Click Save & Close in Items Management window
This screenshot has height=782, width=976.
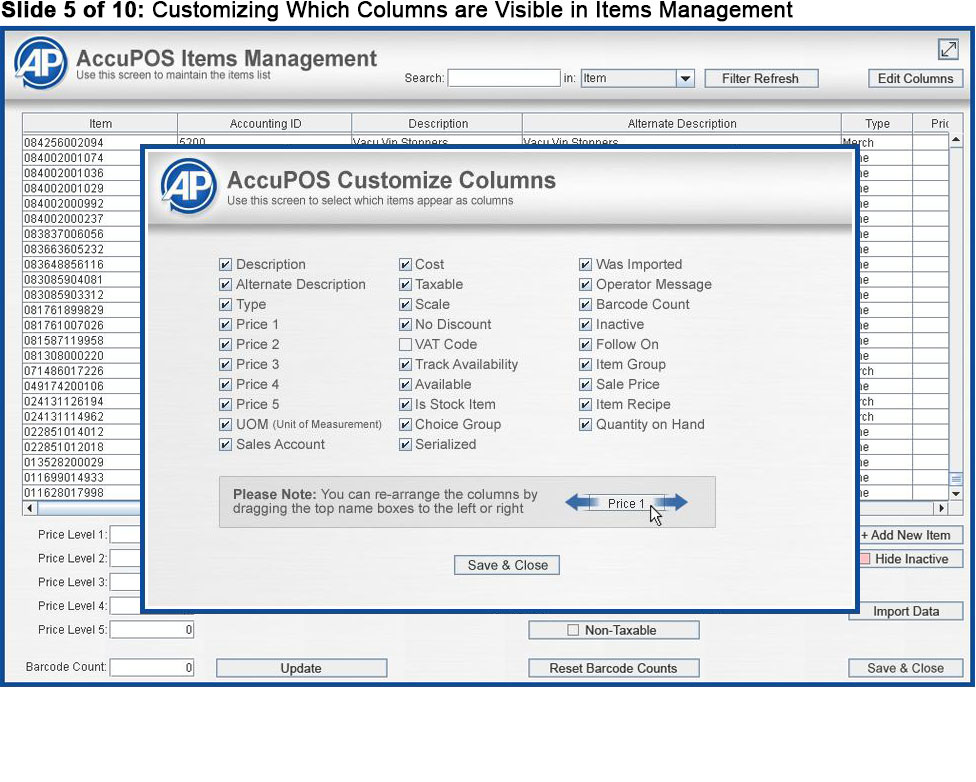click(905, 668)
